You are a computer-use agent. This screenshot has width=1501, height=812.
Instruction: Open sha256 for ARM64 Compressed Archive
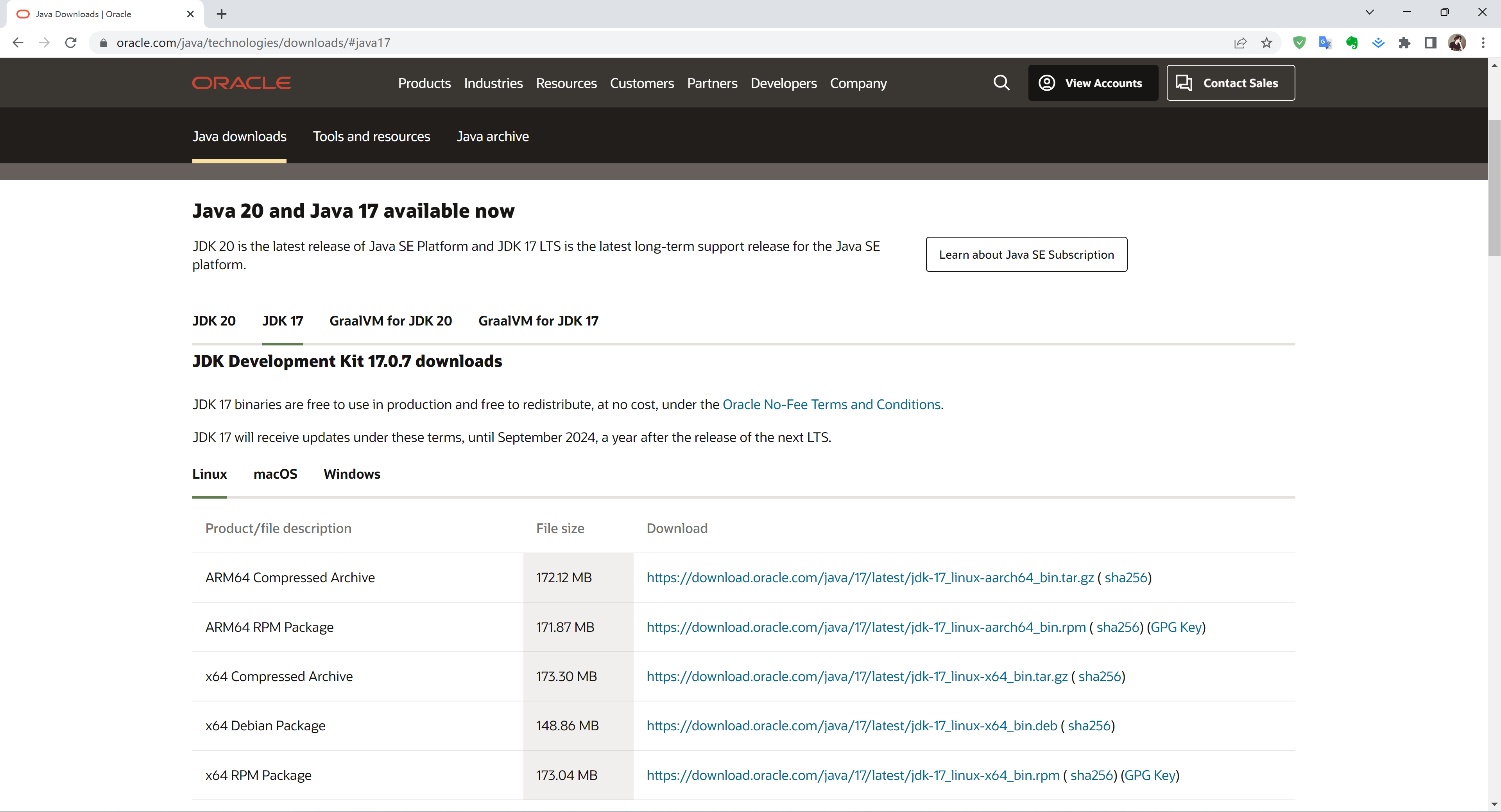[x=1126, y=577]
